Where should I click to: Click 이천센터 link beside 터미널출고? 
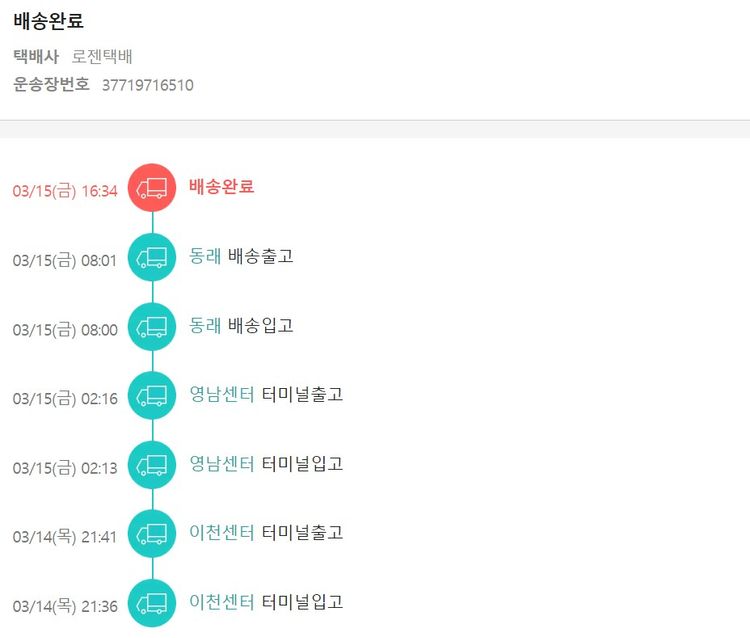pyautogui.click(x=221, y=532)
